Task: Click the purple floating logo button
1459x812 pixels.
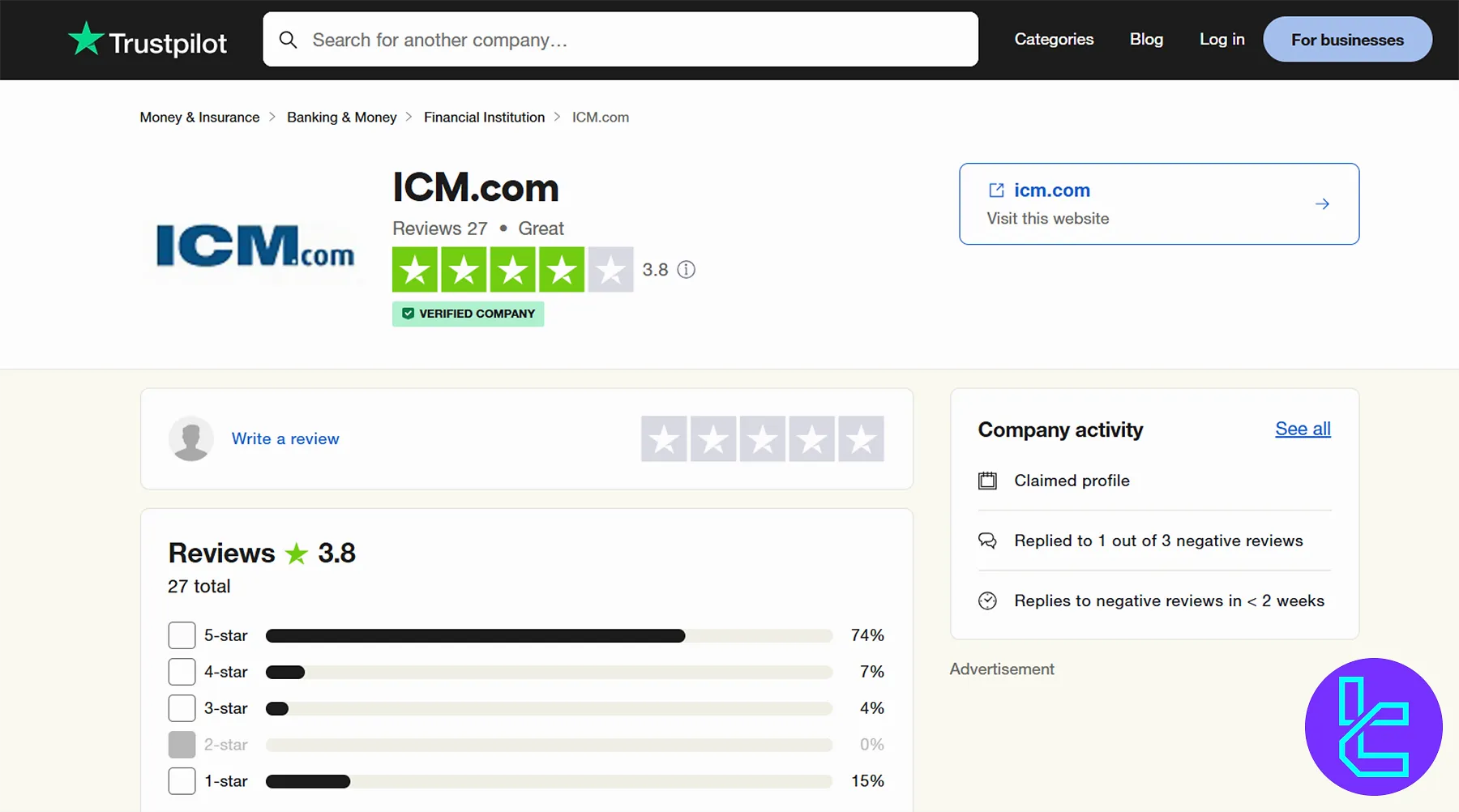Action: tap(1374, 727)
